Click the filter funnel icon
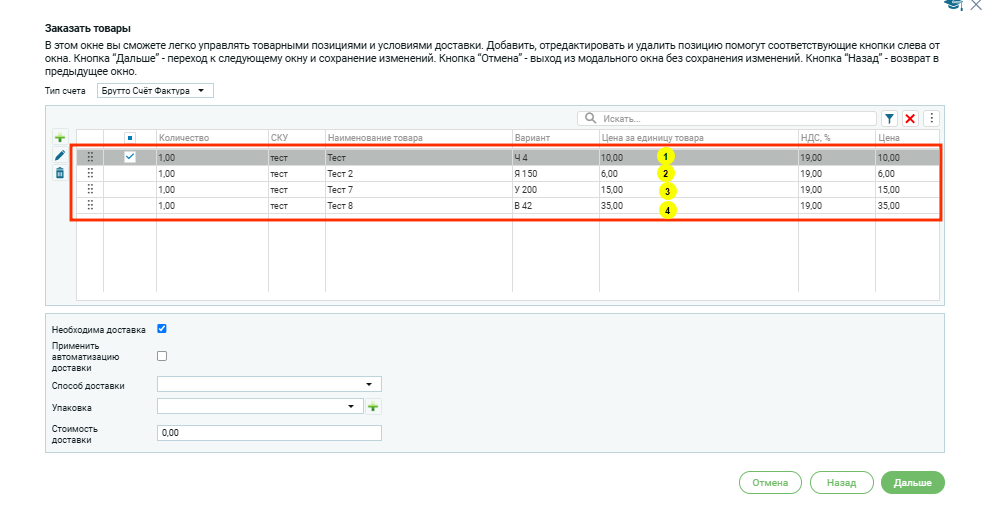982x509 pixels. (x=889, y=118)
